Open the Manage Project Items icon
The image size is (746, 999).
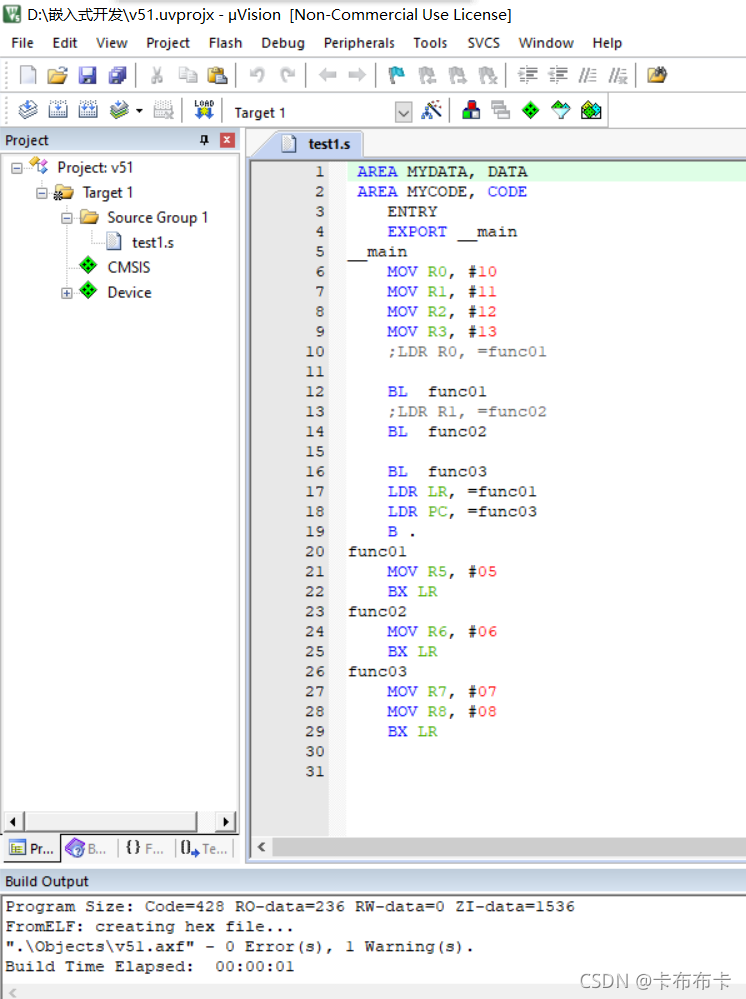471,110
